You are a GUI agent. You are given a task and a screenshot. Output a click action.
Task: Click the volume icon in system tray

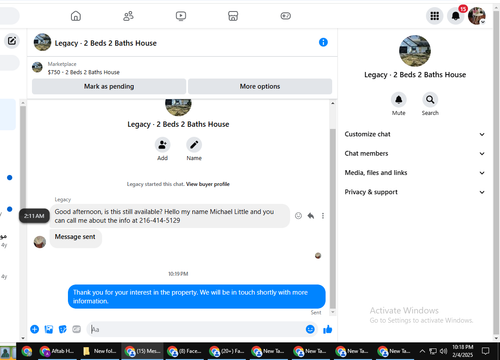tap(443, 351)
